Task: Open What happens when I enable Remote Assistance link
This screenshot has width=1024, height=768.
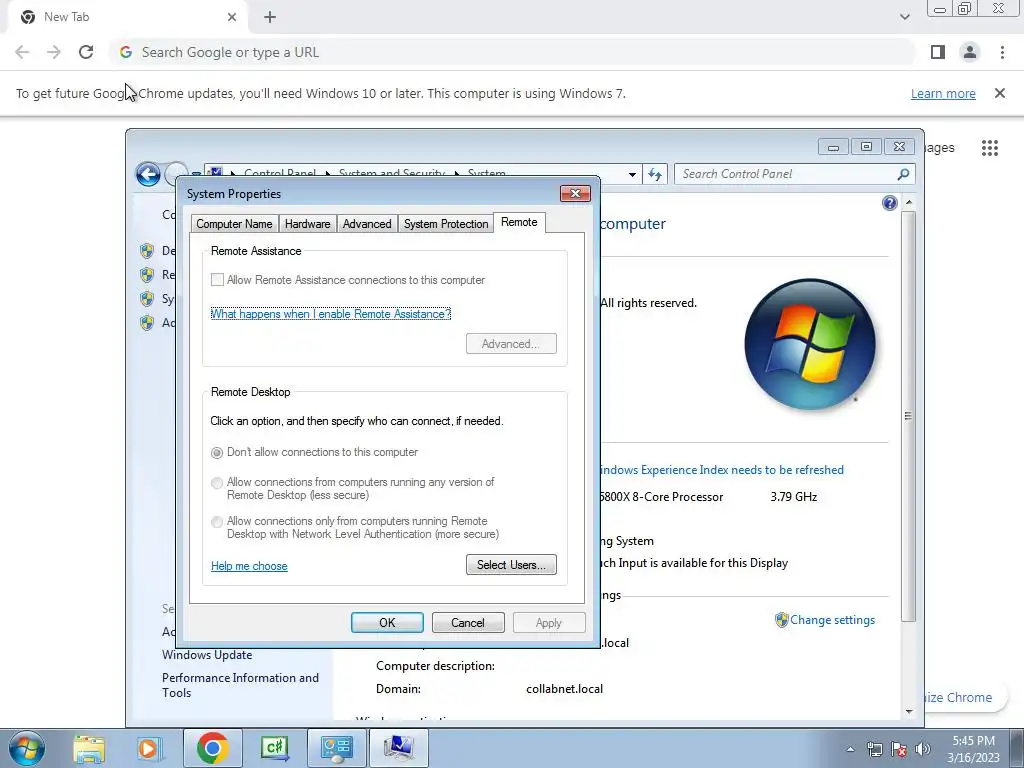Action: (330, 314)
